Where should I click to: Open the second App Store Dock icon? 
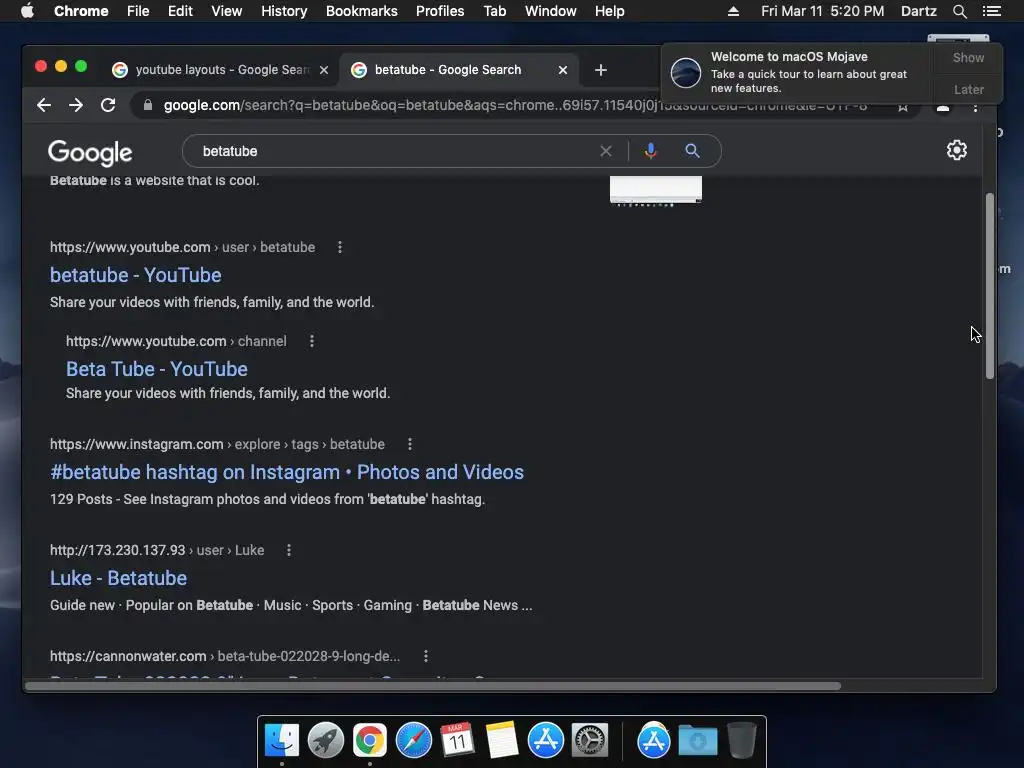point(654,741)
